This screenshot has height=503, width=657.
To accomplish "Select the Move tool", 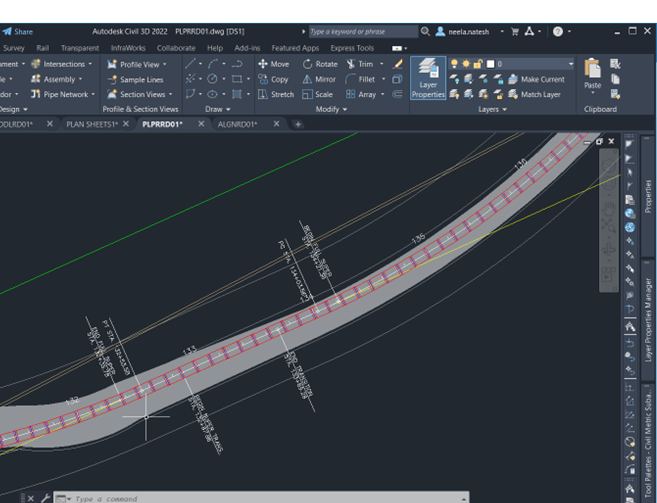I will [x=274, y=64].
